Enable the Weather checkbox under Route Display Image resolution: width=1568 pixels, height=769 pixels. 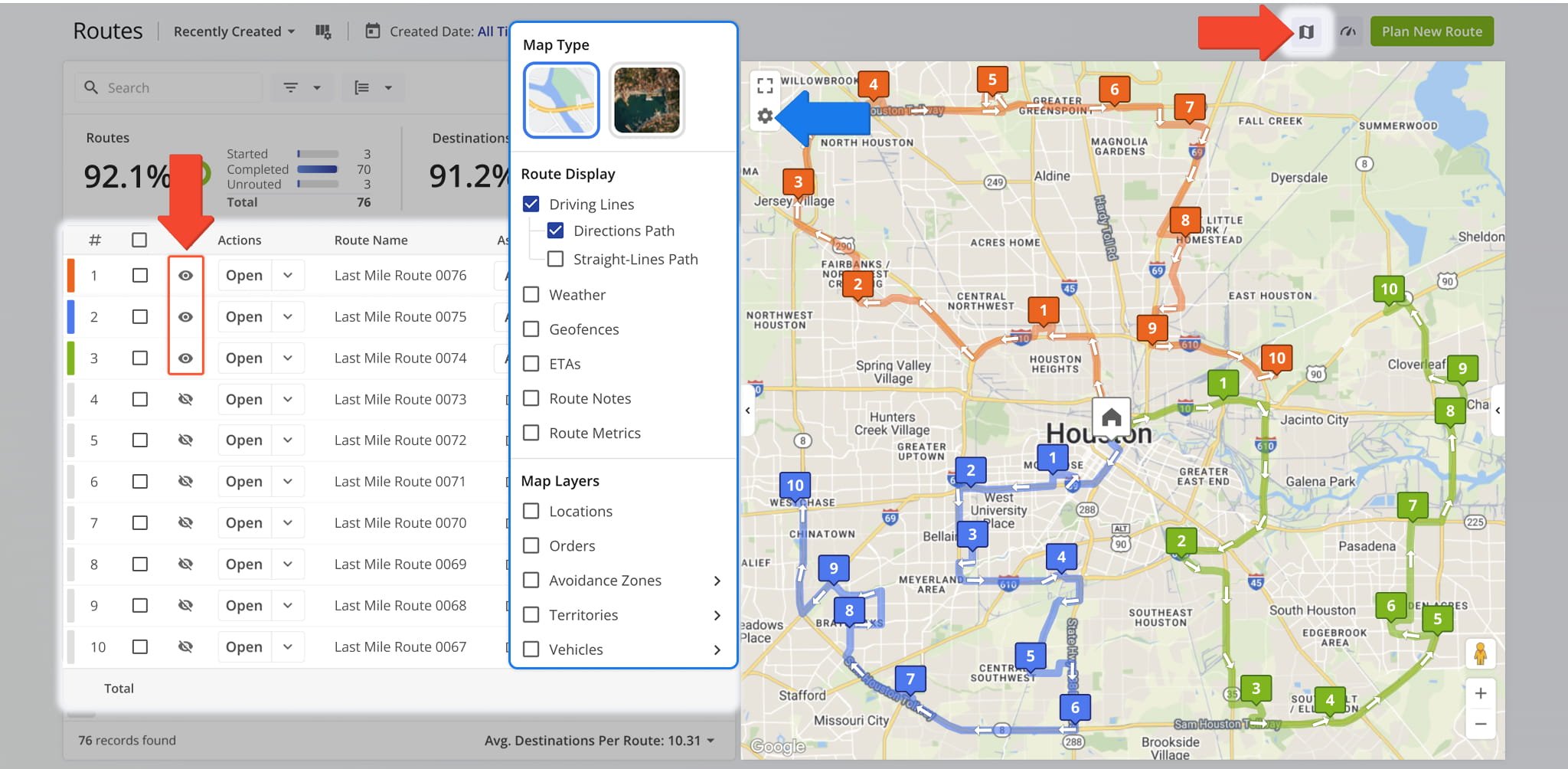(533, 294)
